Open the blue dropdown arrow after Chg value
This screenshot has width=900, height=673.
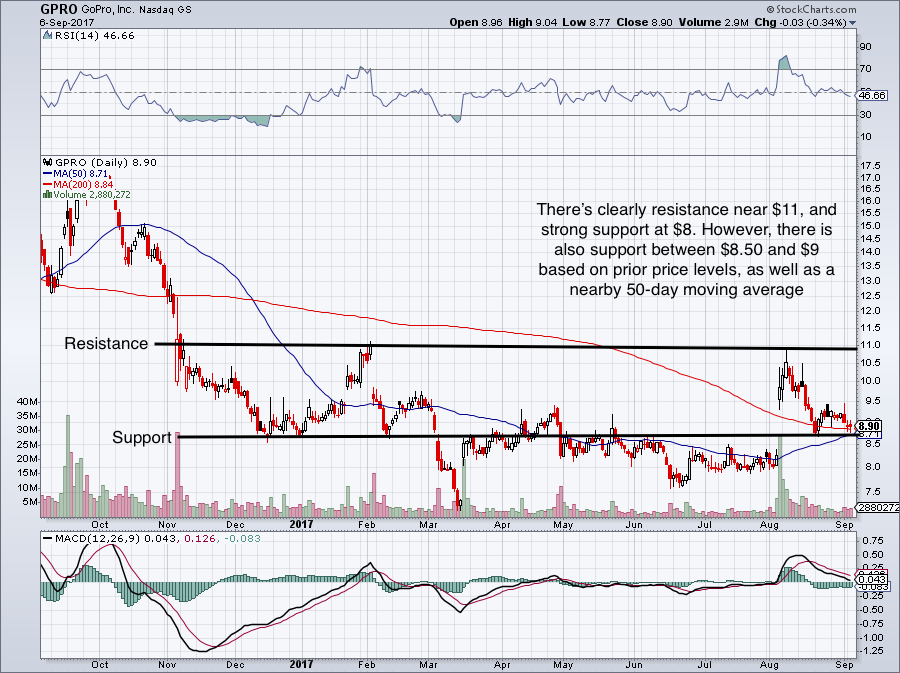coord(852,23)
